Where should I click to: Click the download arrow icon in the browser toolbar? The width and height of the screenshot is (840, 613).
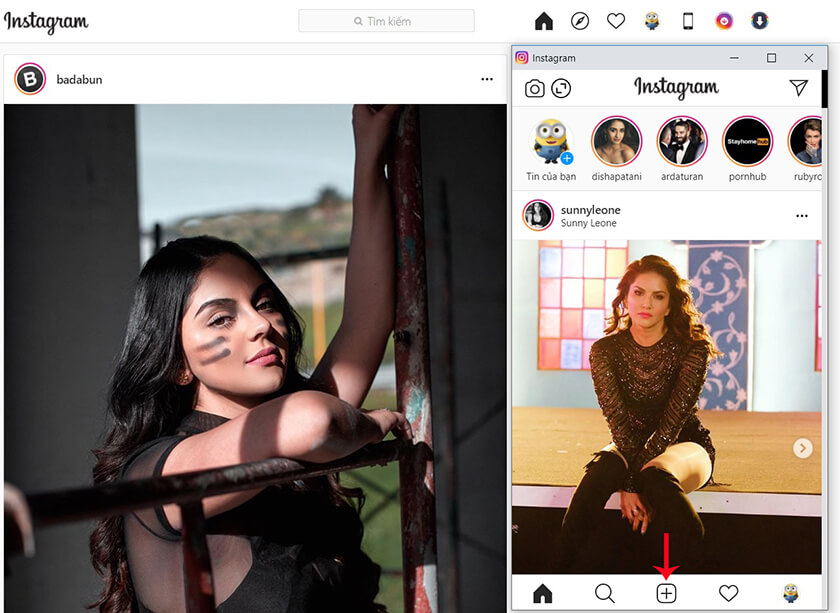coord(759,20)
